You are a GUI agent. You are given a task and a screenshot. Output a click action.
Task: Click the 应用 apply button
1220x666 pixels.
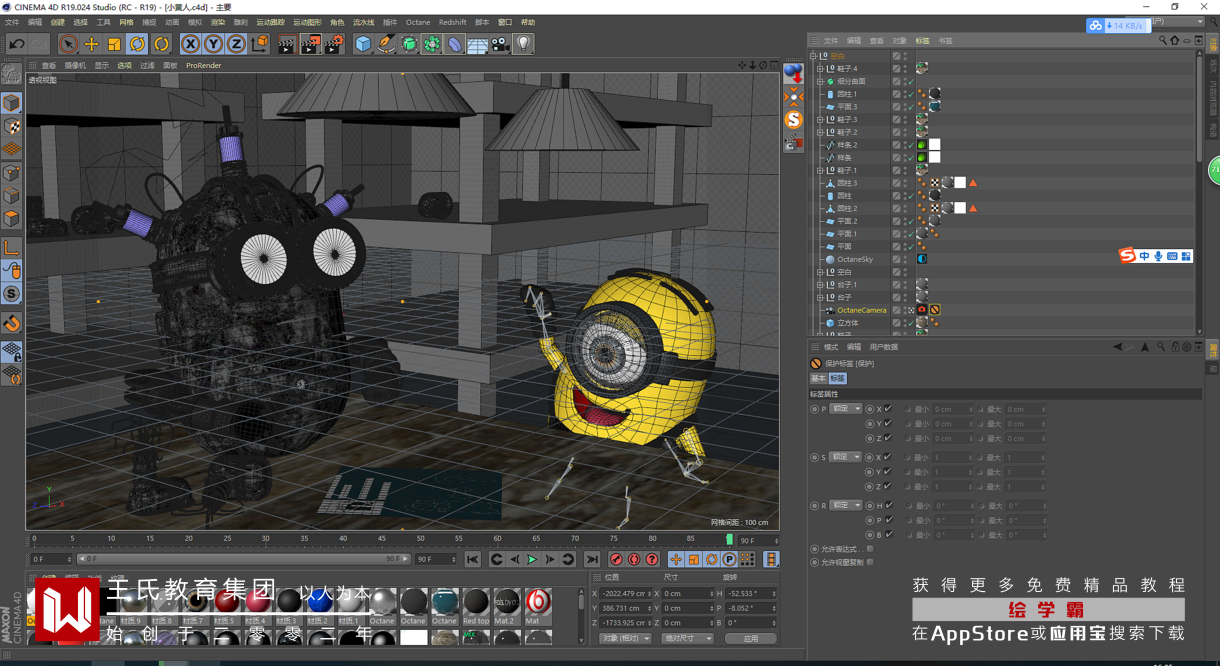(750, 638)
